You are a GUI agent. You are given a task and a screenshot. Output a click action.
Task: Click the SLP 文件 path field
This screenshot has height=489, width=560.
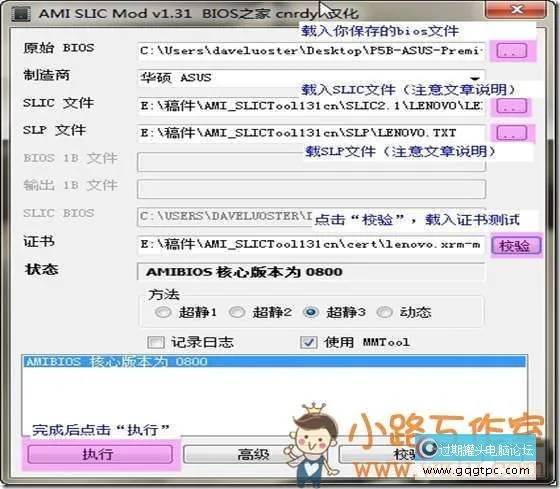pos(311,133)
